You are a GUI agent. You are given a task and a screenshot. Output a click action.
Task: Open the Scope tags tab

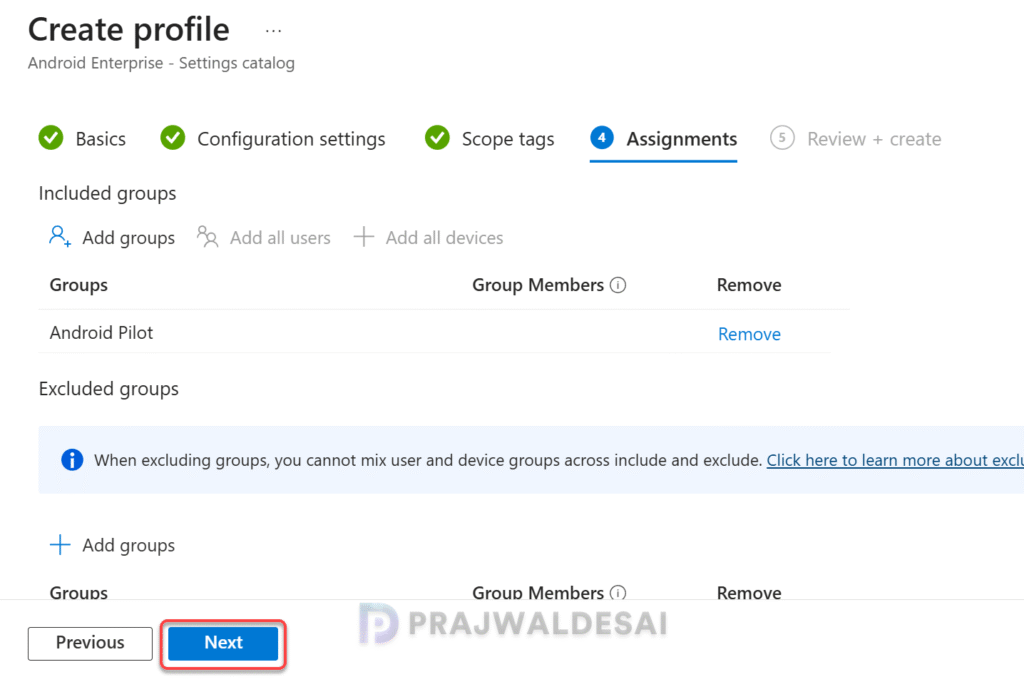[x=489, y=138]
